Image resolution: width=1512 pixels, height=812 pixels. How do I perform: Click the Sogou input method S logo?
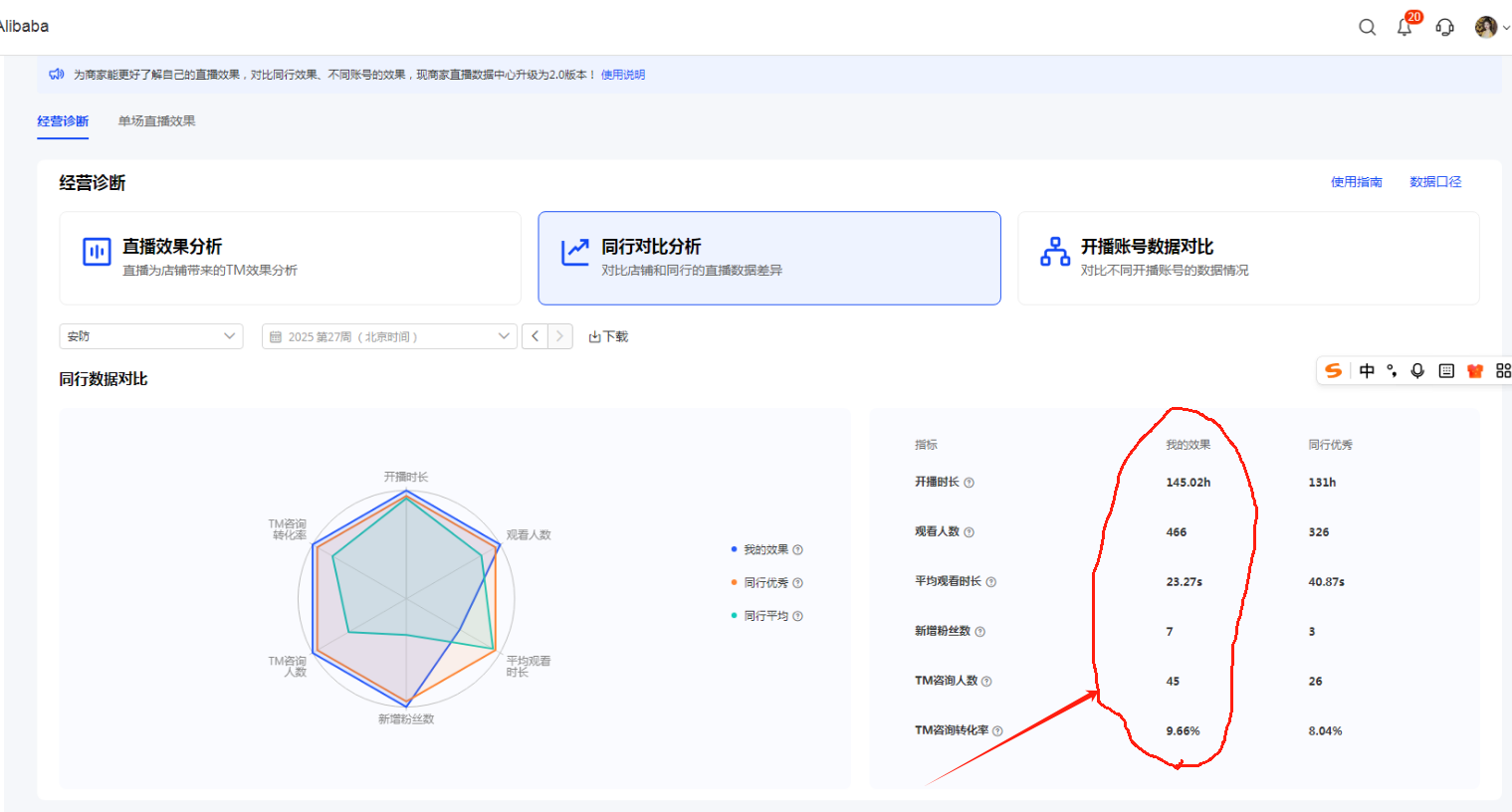[1334, 370]
